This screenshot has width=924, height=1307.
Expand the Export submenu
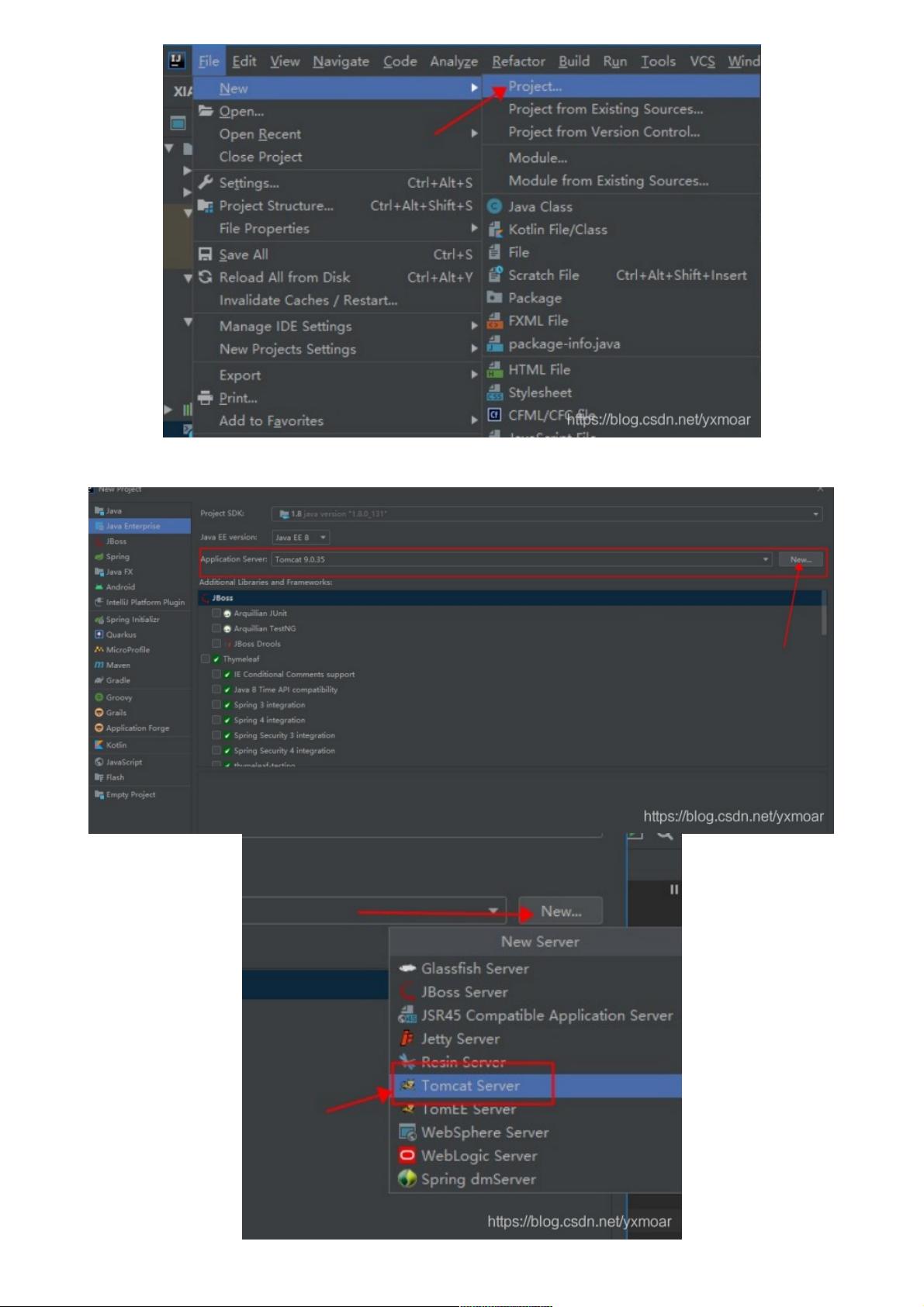pos(336,375)
